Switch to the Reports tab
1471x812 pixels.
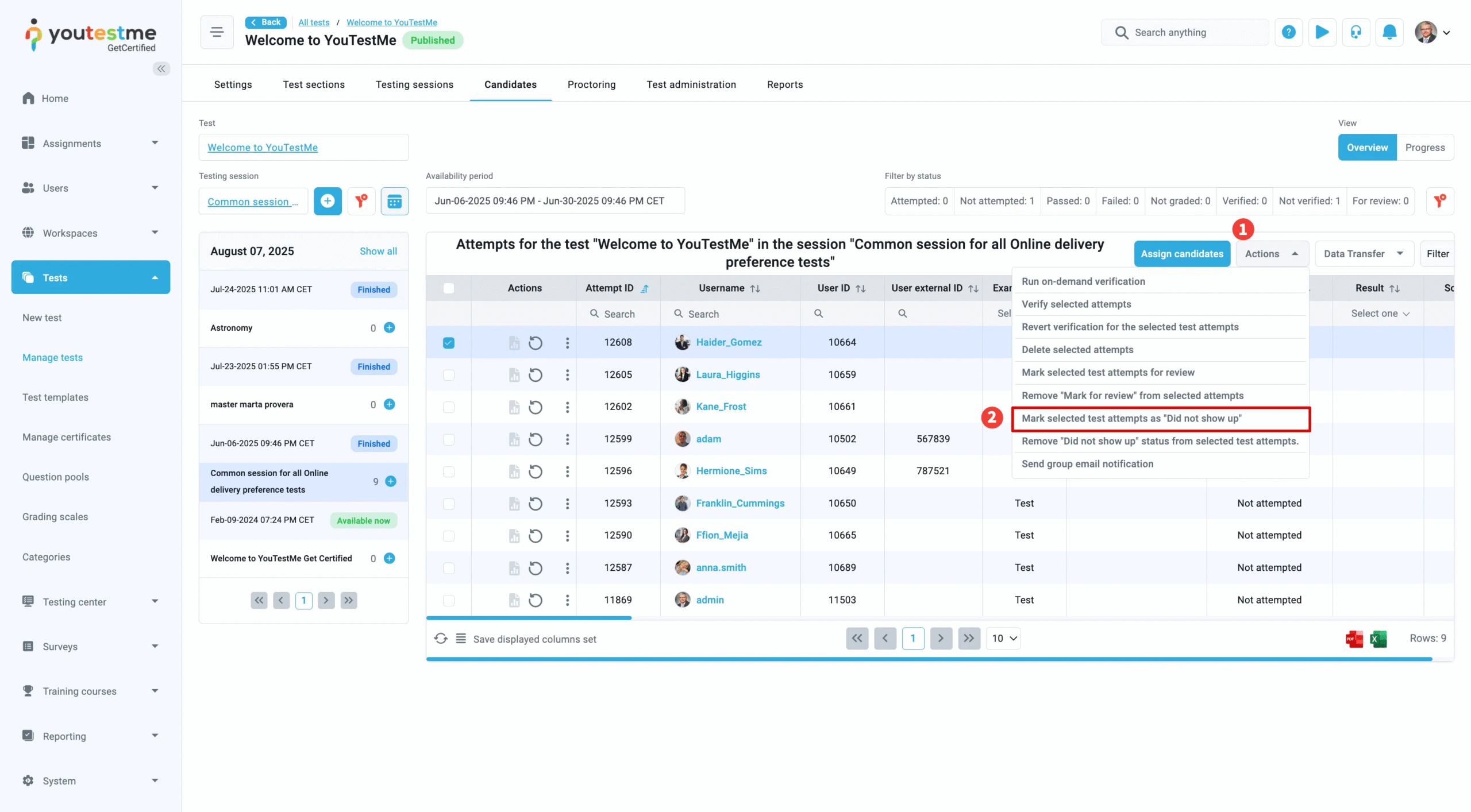[785, 84]
